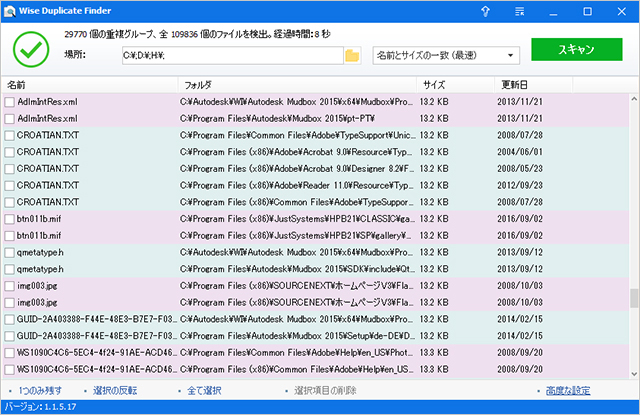This screenshot has height=415, width=640.
Task: Sort by the 名前 column header
Action: click(x=90, y=85)
